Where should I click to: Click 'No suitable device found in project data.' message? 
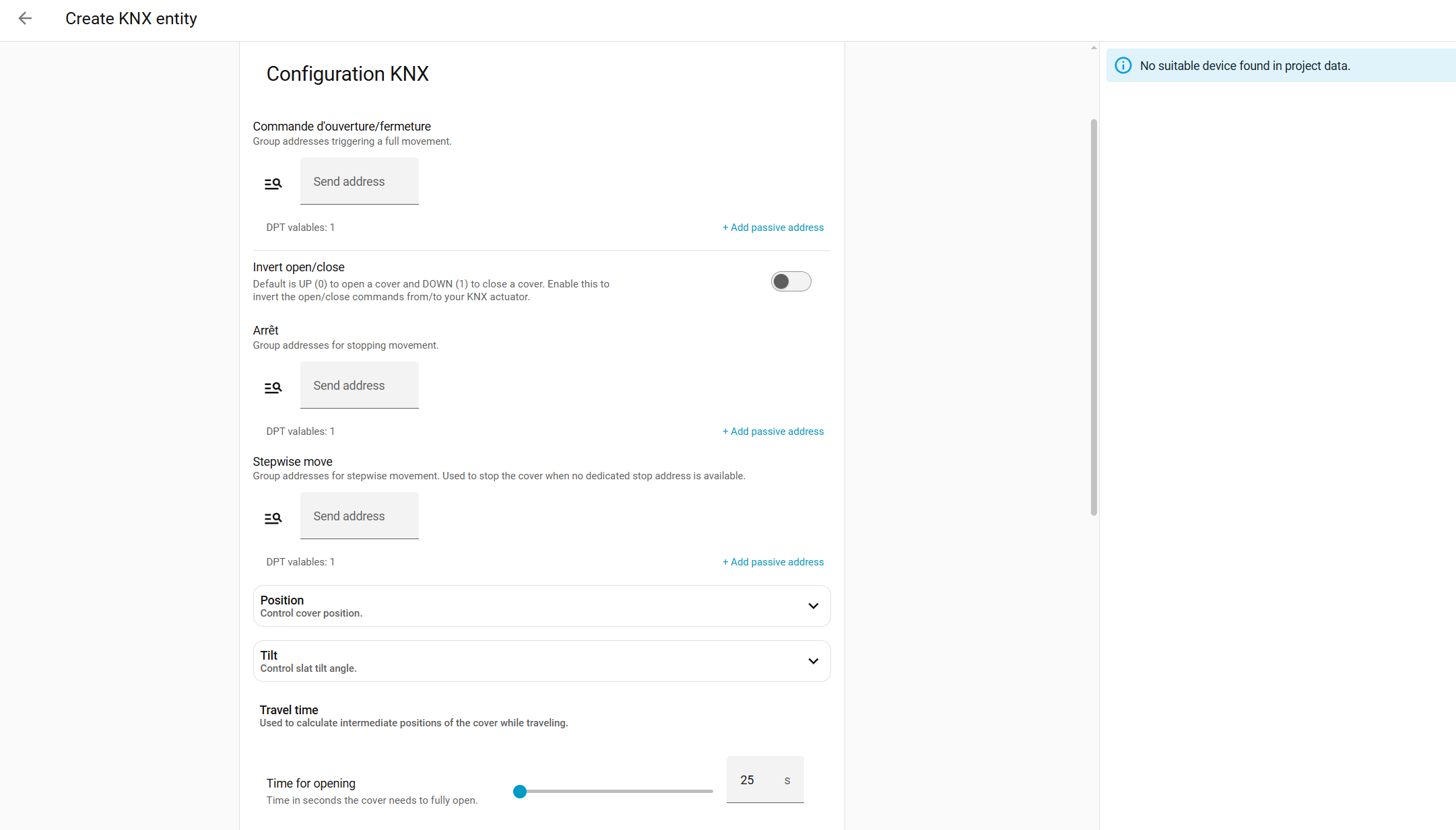[x=1245, y=65]
